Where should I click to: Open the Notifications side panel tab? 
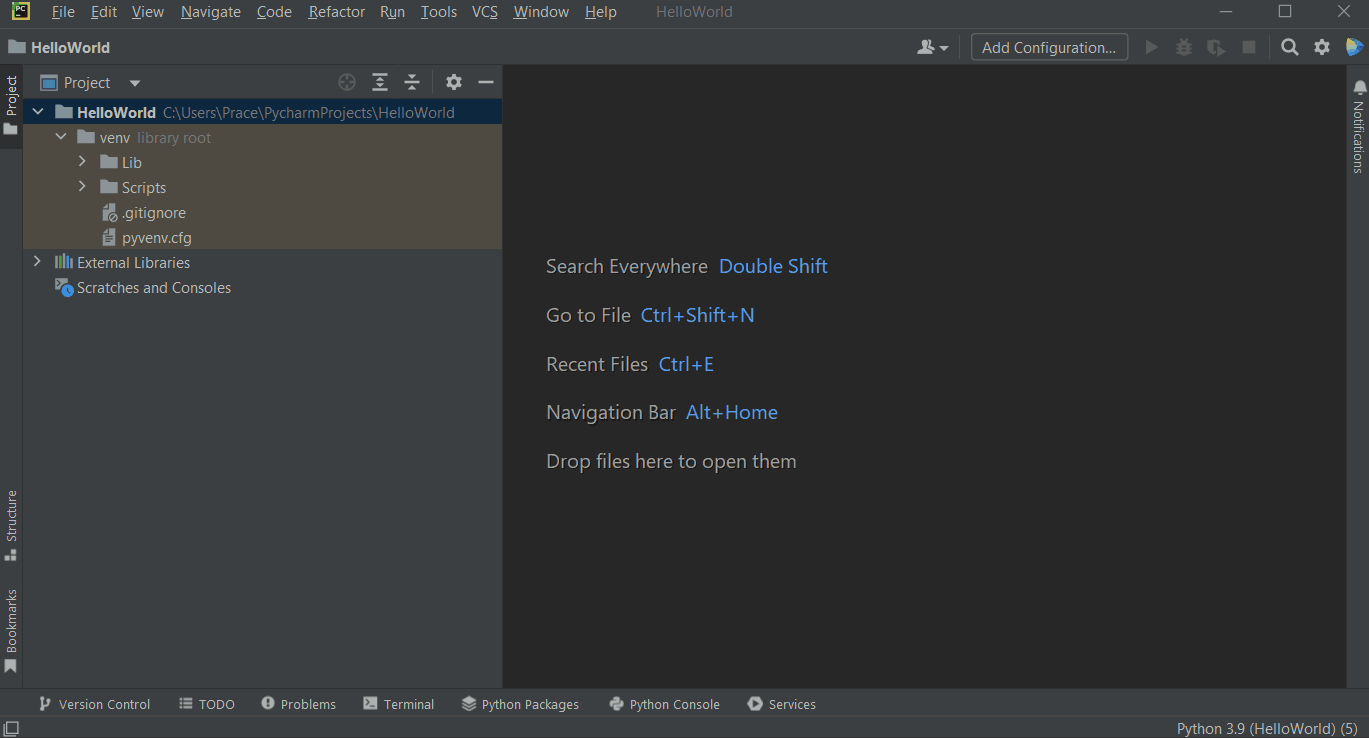[1358, 127]
